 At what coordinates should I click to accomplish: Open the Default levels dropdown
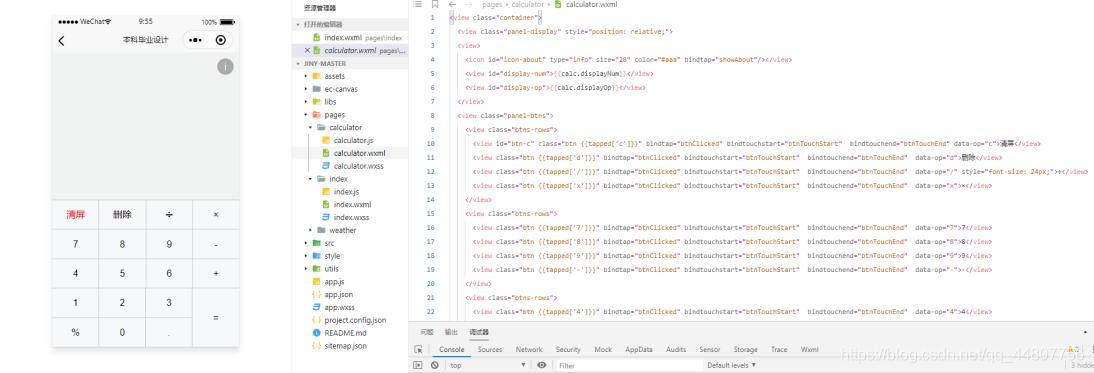click(731, 365)
